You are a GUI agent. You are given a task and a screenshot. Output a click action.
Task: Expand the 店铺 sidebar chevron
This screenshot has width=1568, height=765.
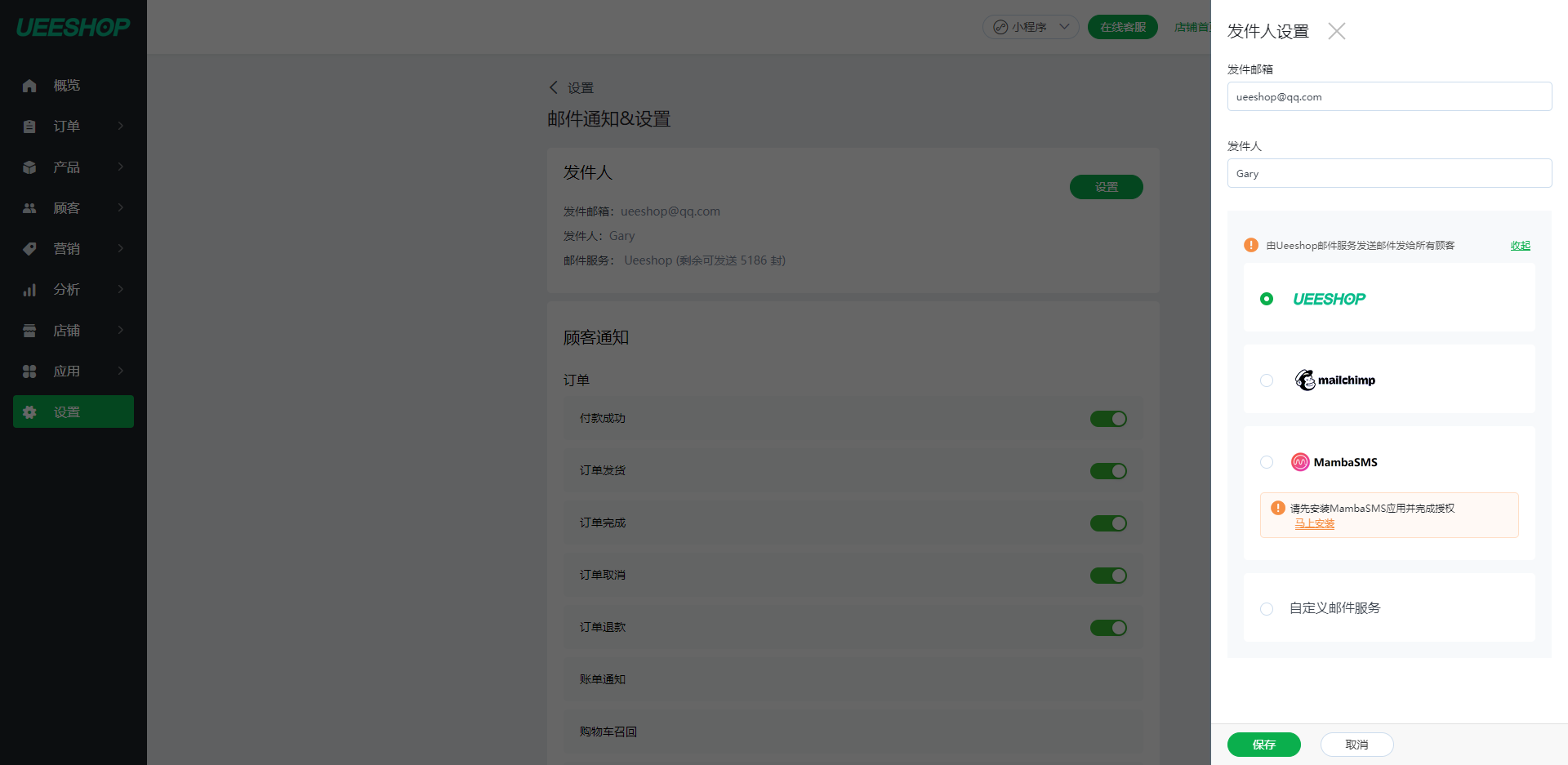coord(121,330)
